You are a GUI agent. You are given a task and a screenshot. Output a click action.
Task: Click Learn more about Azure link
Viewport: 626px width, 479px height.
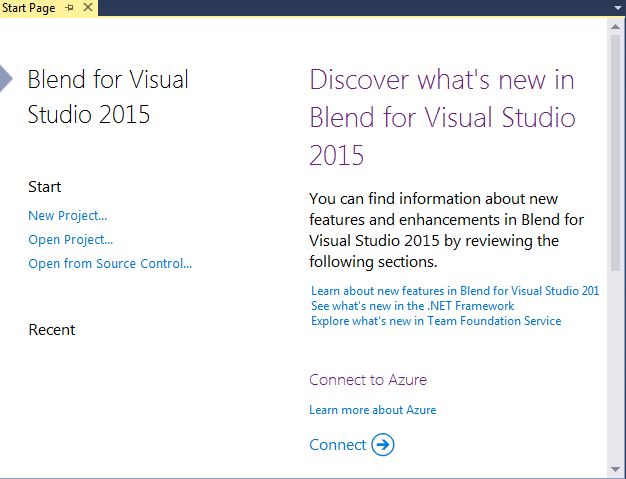point(372,410)
